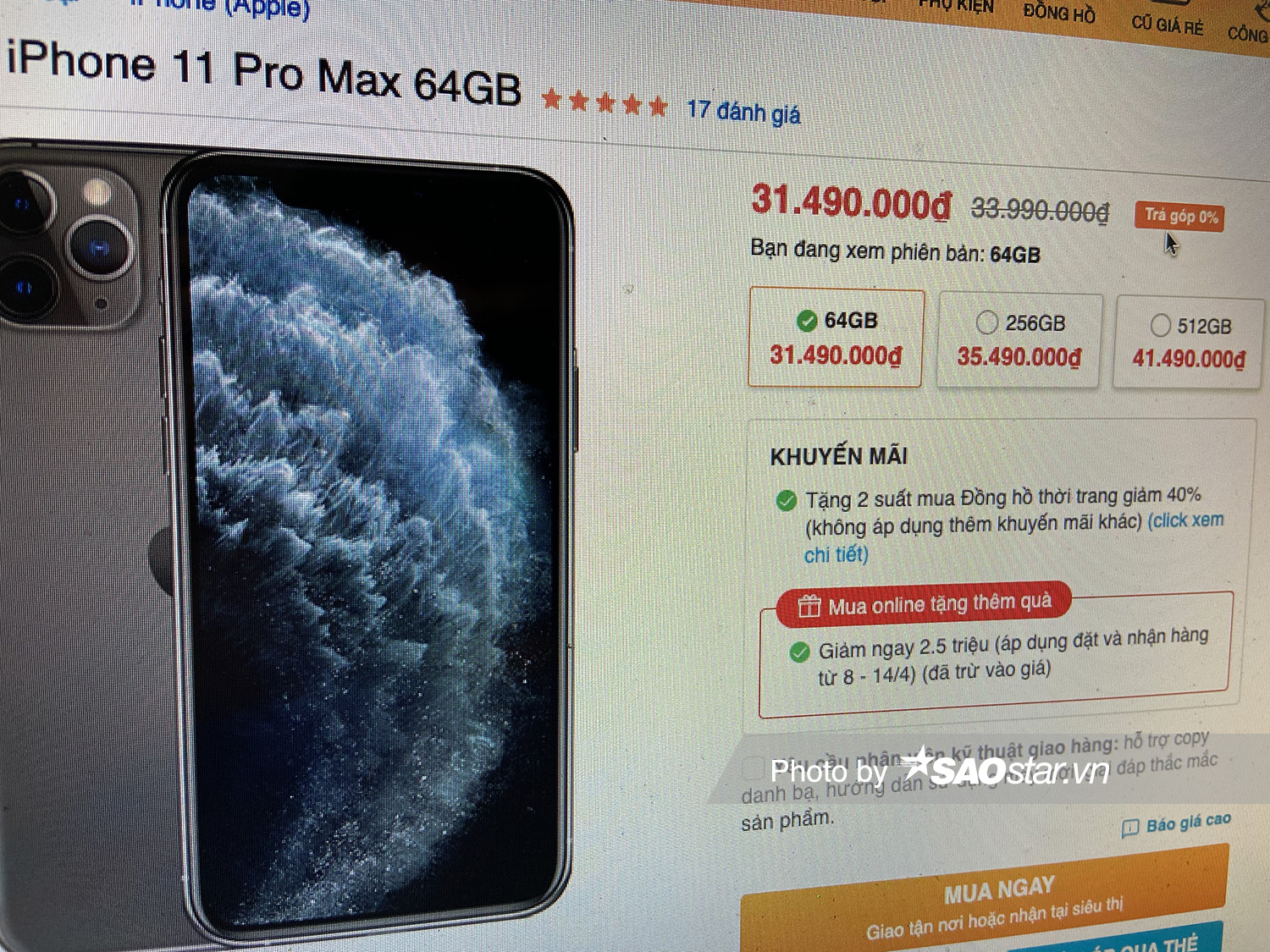Click the Mua online gift box icon
This screenshot has height=952, width=1270.
point(809,606)
